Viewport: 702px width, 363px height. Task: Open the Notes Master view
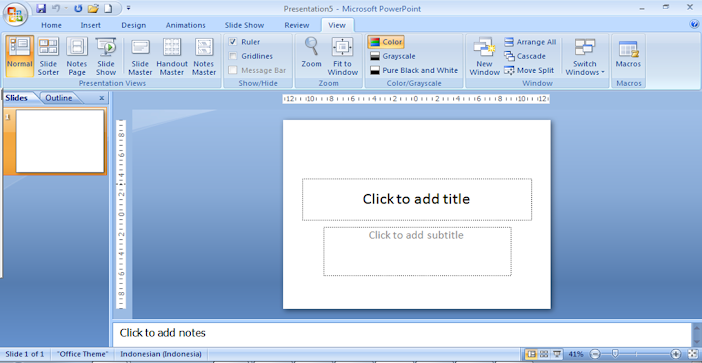point(204,56)
